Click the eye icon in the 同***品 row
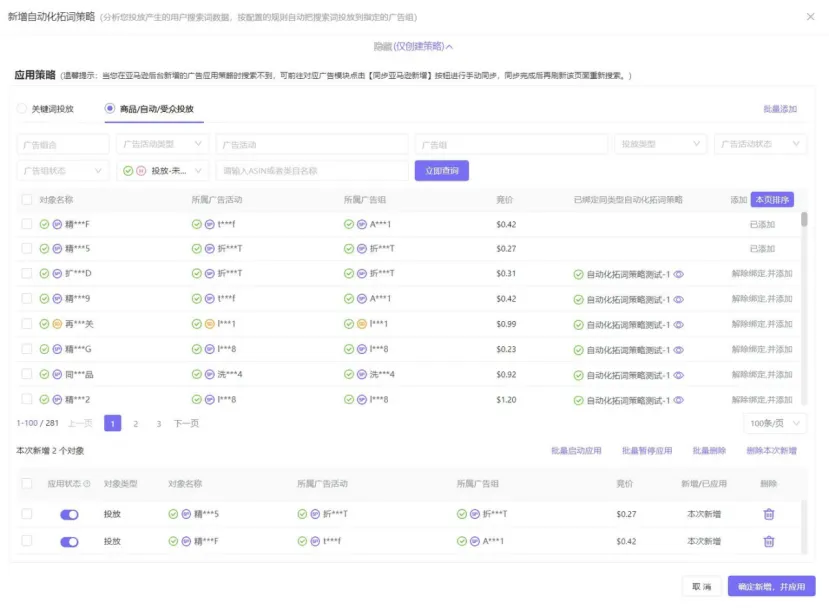The width and height of the screenshot is (829, 610). (679, 375)
